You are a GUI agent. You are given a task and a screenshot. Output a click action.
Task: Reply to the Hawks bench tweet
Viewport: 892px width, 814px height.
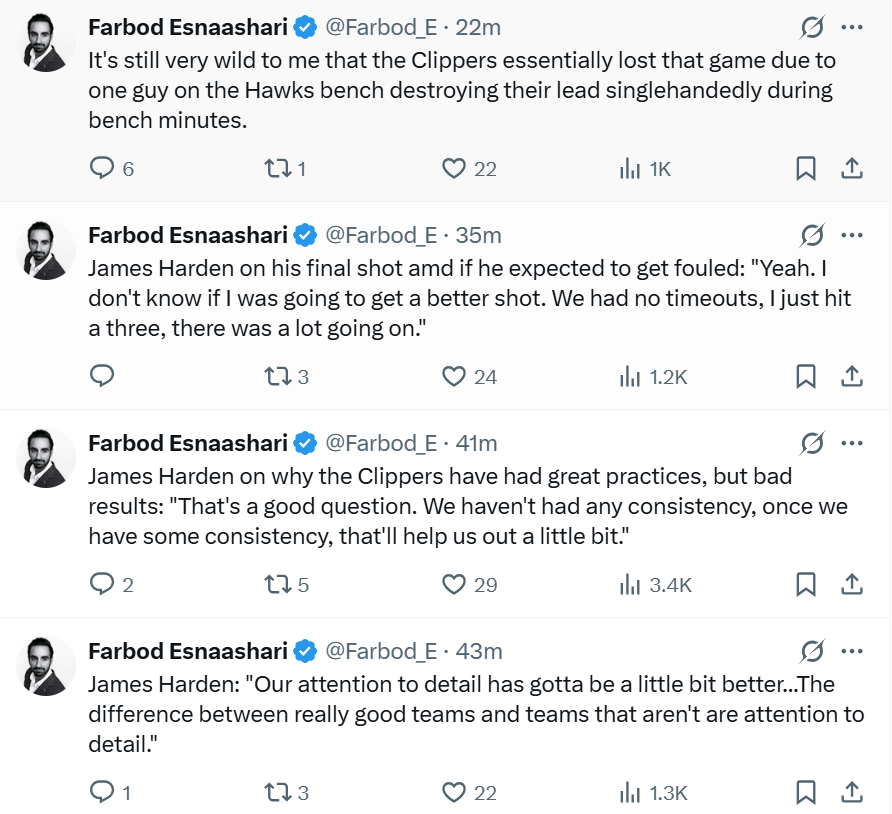pyautogui.click(x=102, y=169)
